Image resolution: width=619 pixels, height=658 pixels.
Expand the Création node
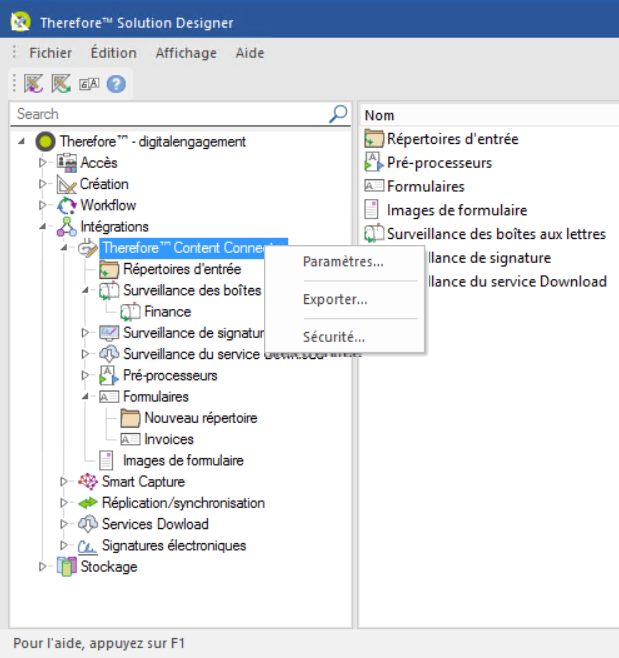click(x=42, y=184)
